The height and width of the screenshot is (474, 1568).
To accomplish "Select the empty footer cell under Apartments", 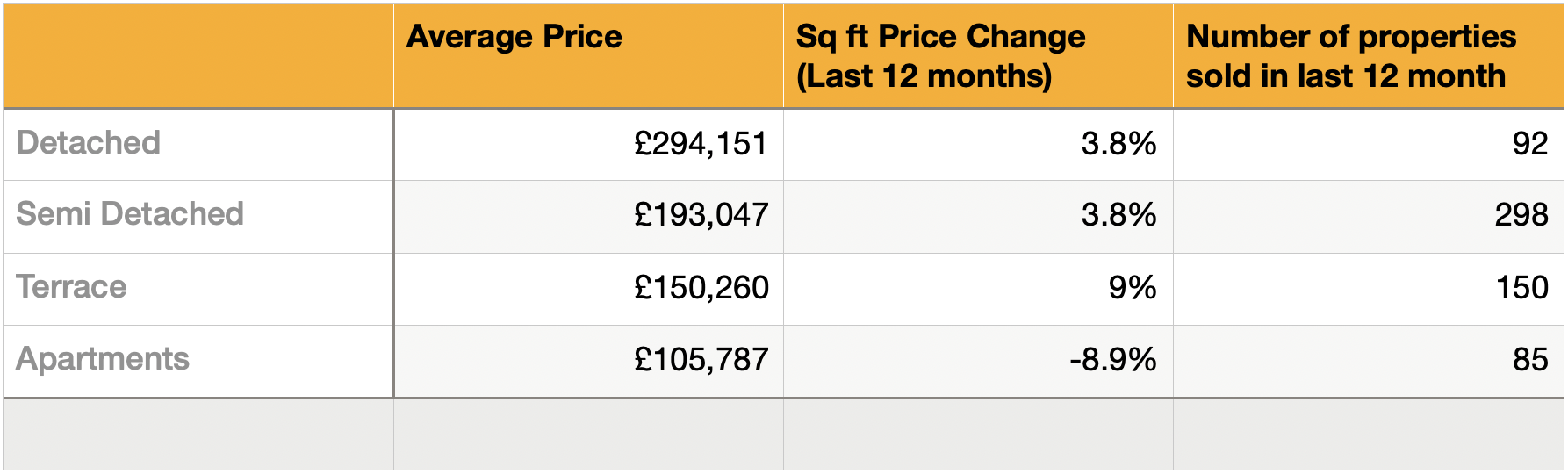I will pyautogui.click(x=198, y=434).
